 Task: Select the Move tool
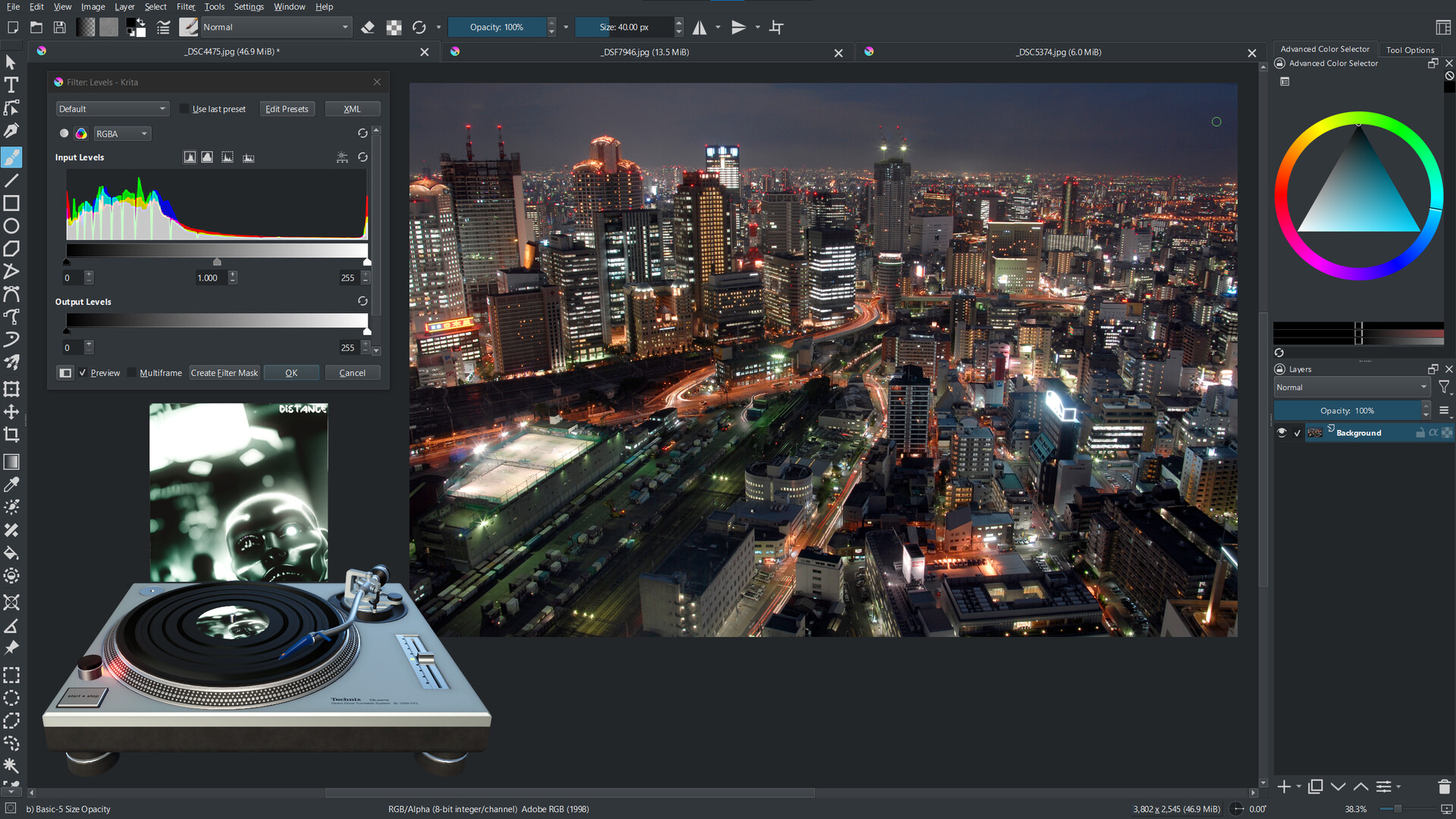[x=11, y=412]
